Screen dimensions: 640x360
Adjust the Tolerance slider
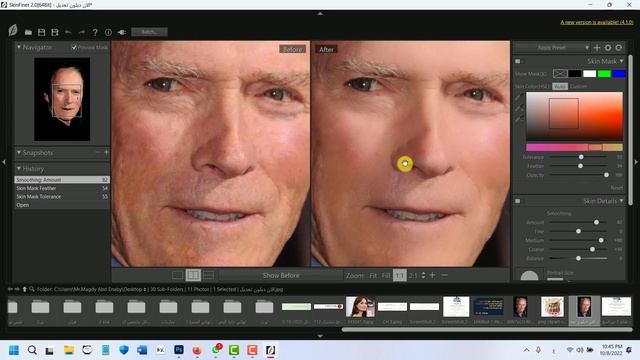pyautogui.click(x=581, y=157)
